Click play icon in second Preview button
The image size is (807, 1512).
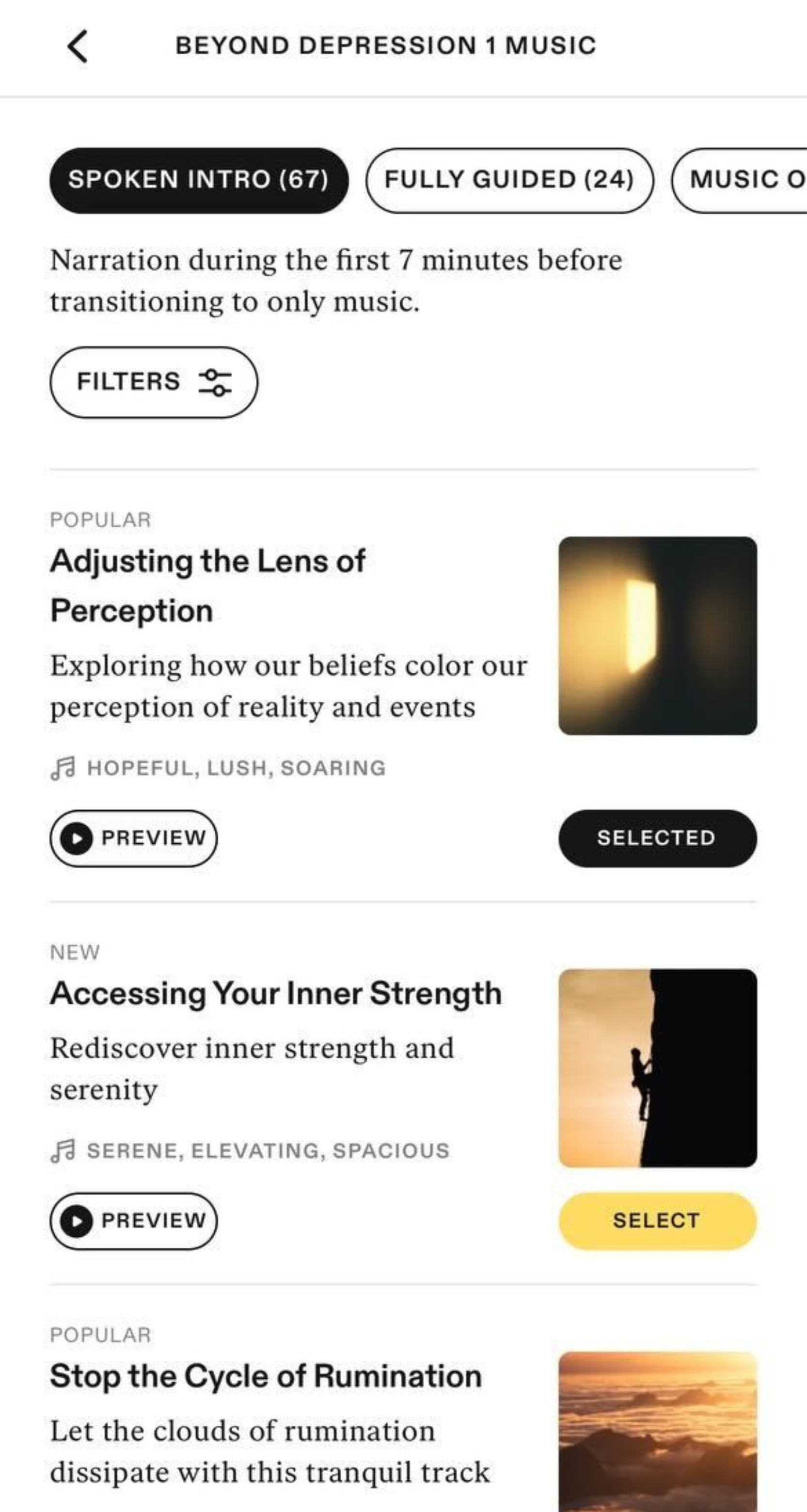[x=76, y=1221]
